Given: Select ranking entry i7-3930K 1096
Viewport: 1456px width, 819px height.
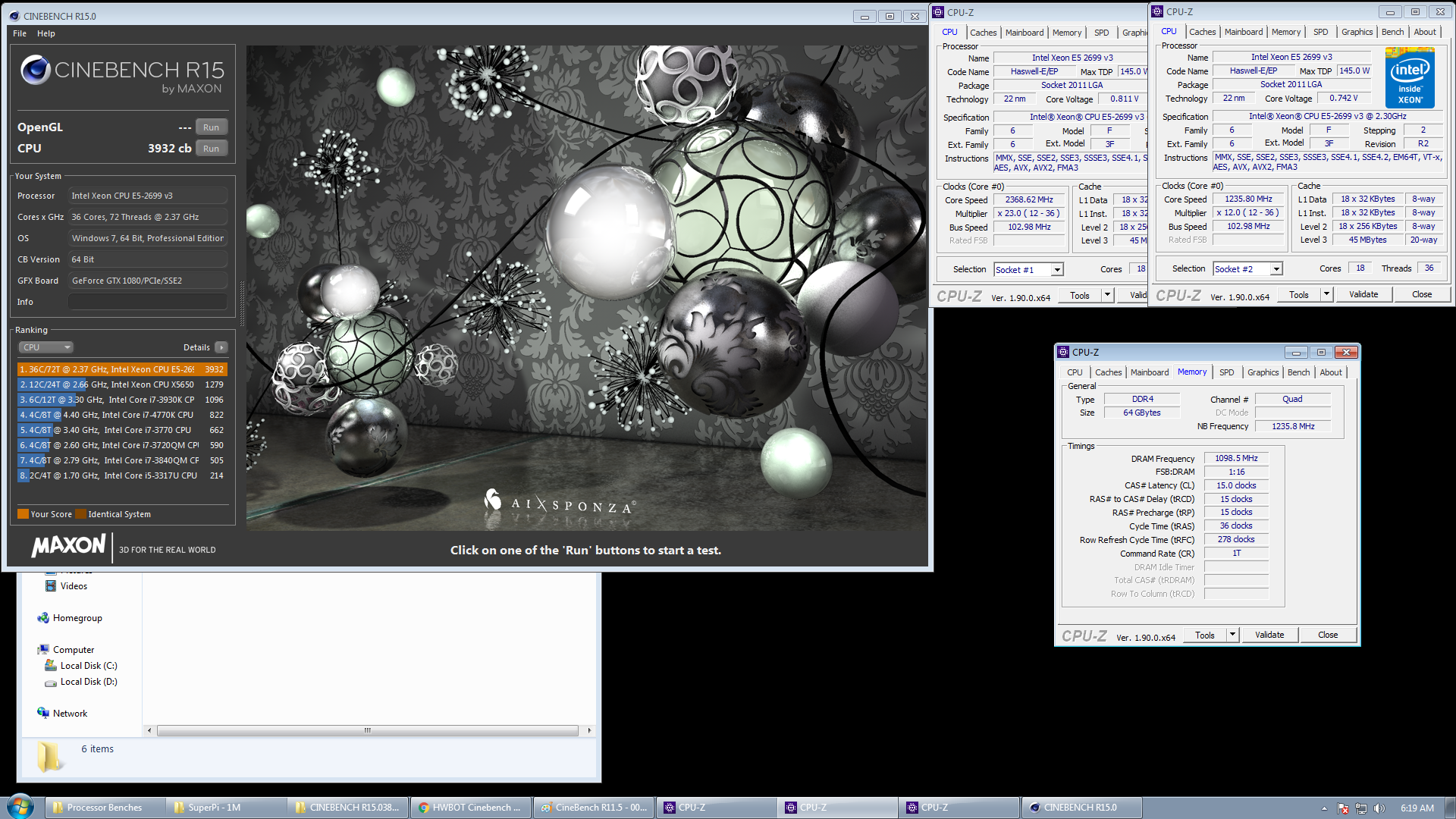Looking at the screenshot, I should pos(122,400).
